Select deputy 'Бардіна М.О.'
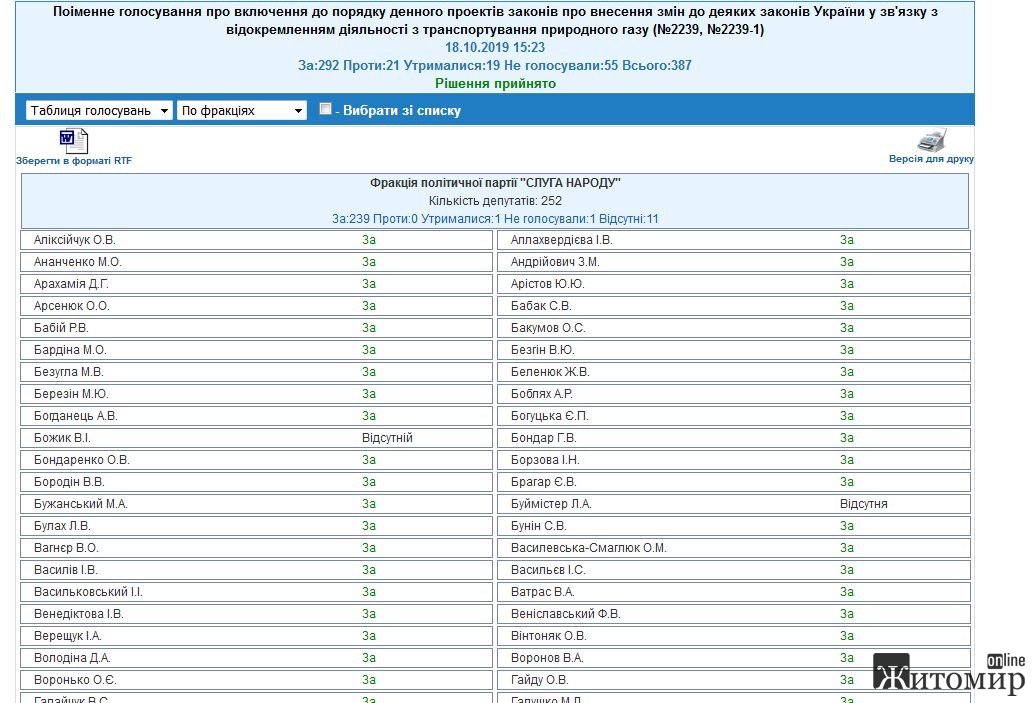 (x=70, y=350)
